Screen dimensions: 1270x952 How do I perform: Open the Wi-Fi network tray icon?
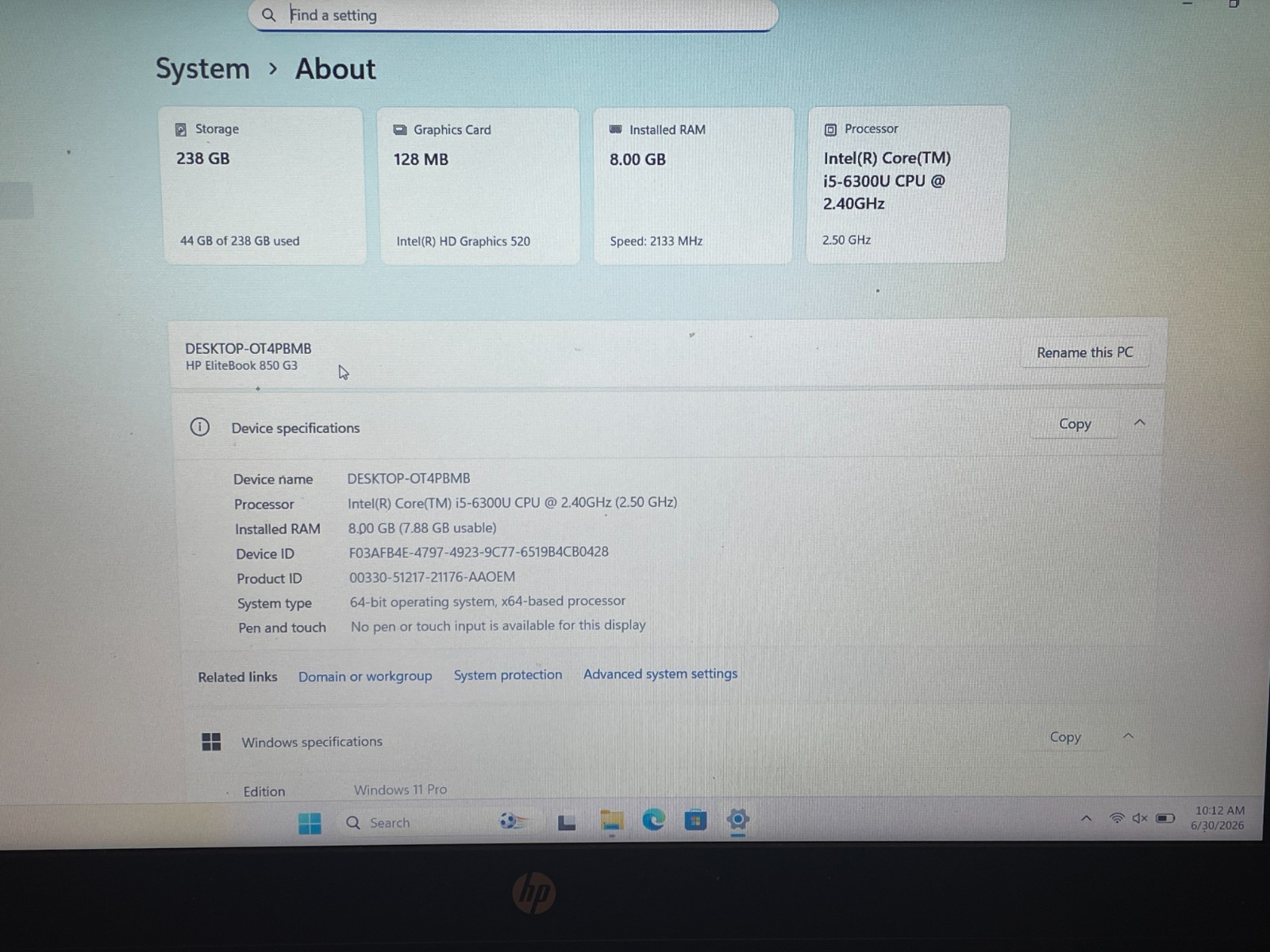[1117, 818]
